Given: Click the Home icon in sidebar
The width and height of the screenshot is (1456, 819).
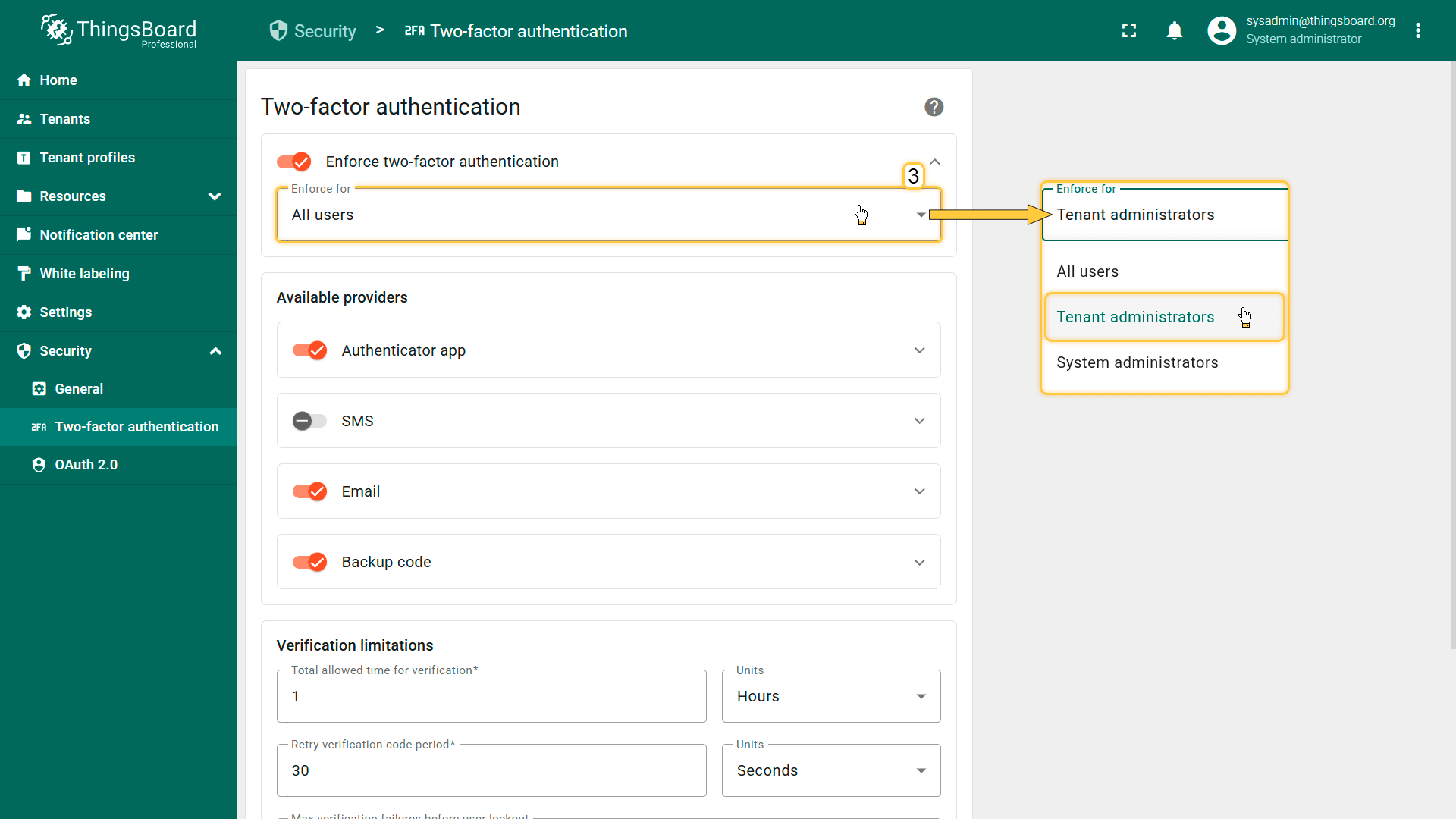Looking at the screenshot, I should pos(24,80).
